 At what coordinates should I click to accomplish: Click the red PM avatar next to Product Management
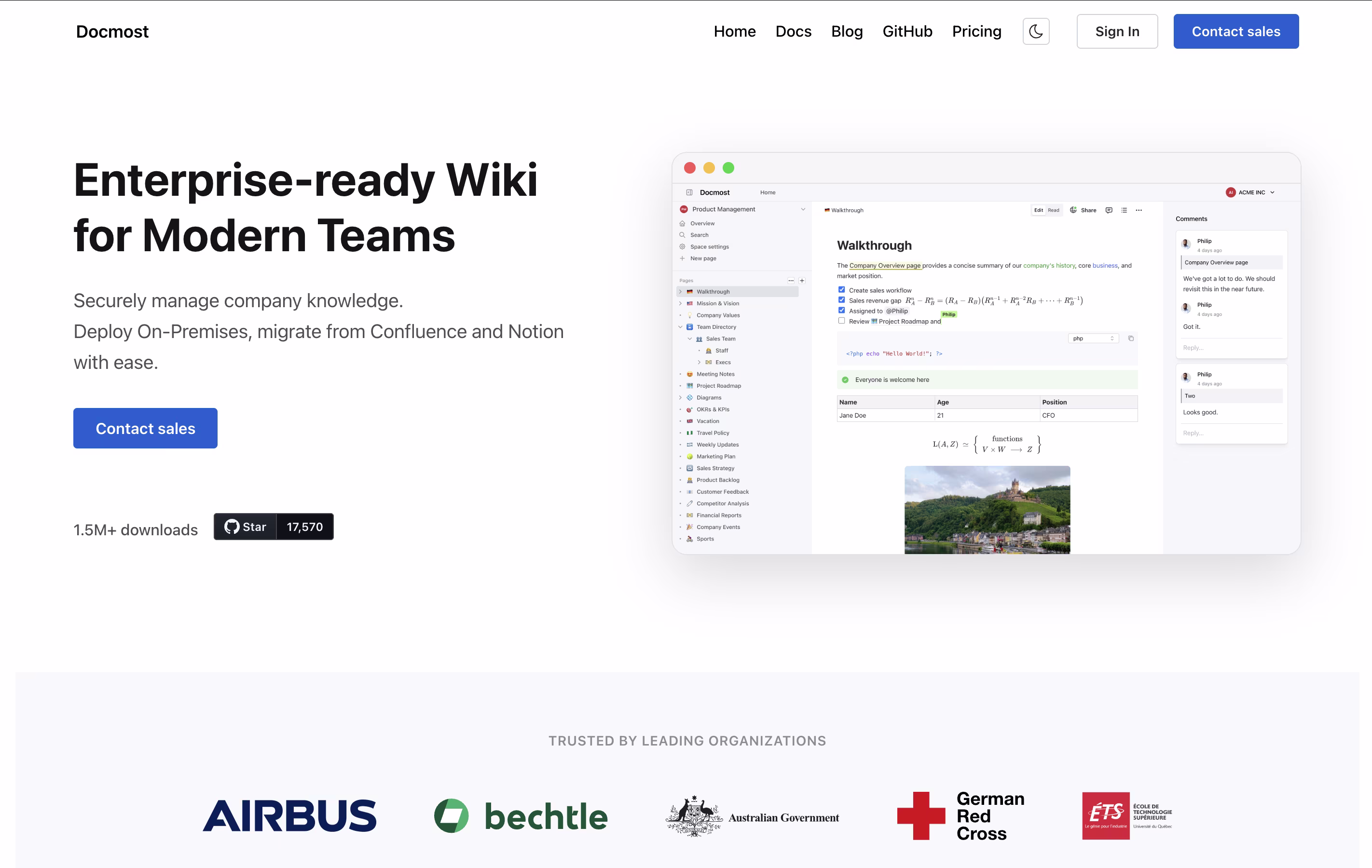pyautogui.click(x=684, y=209)
